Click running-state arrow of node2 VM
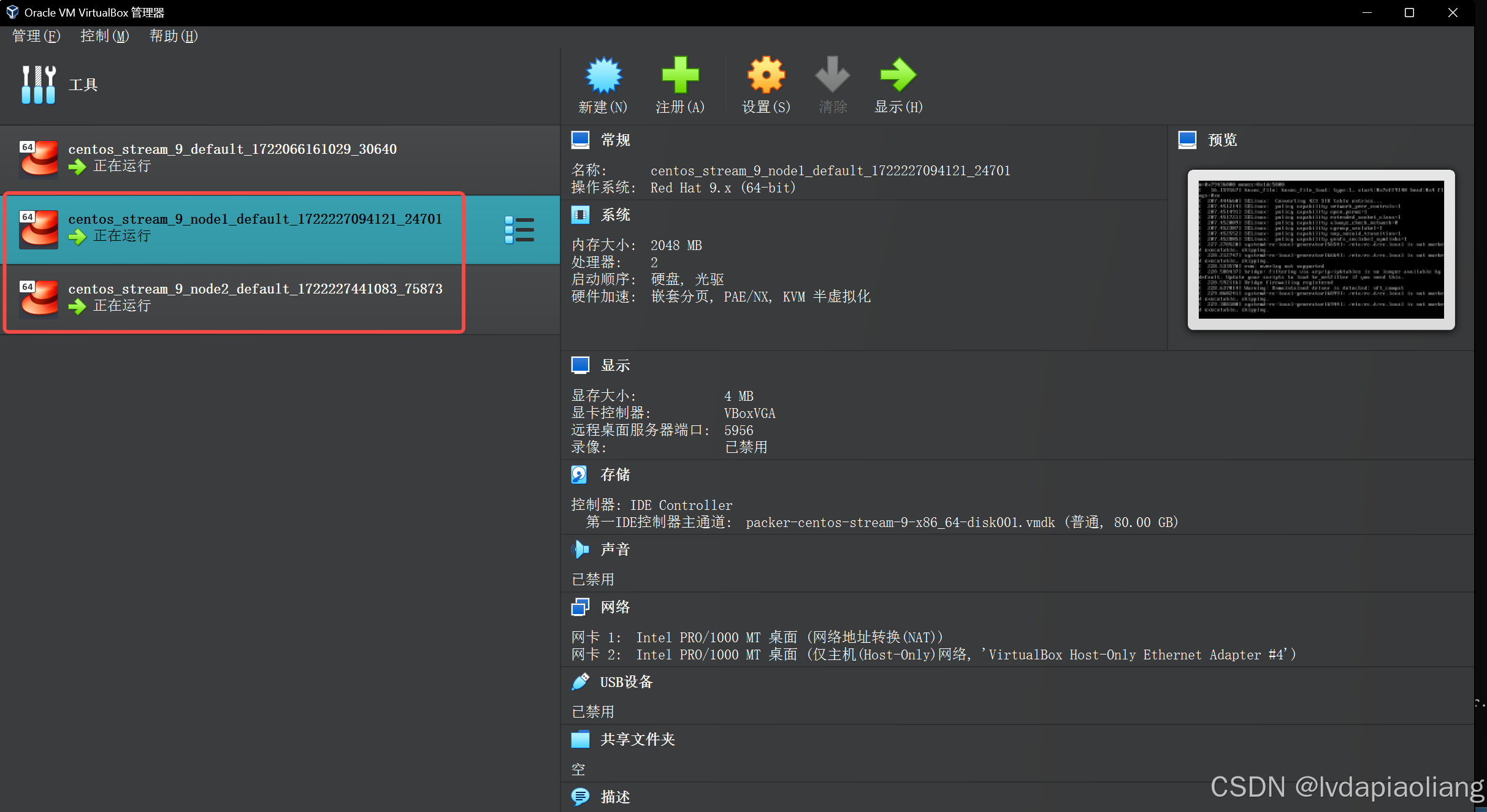This screenshot has width=1487, height=812. [x=77, y=306]
